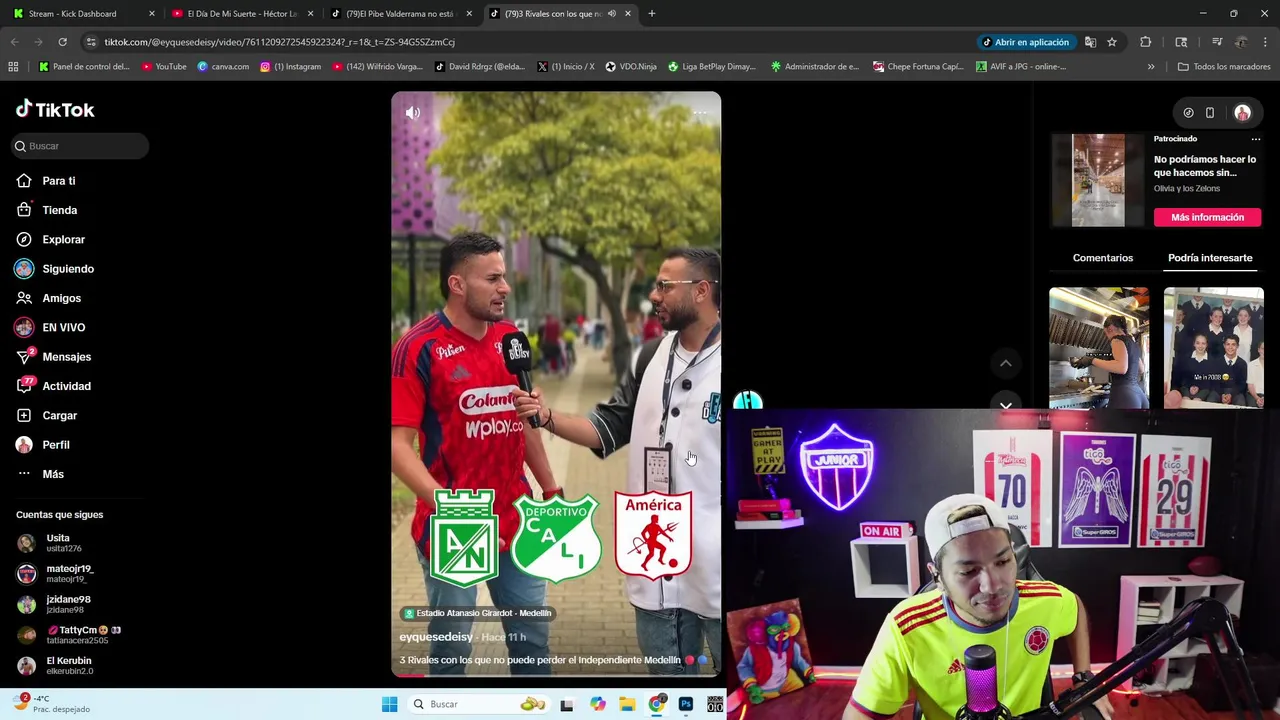
Task: Open eyquesedeisy author profile from caption
Action: pyautogui.click(x=436, y=637)
